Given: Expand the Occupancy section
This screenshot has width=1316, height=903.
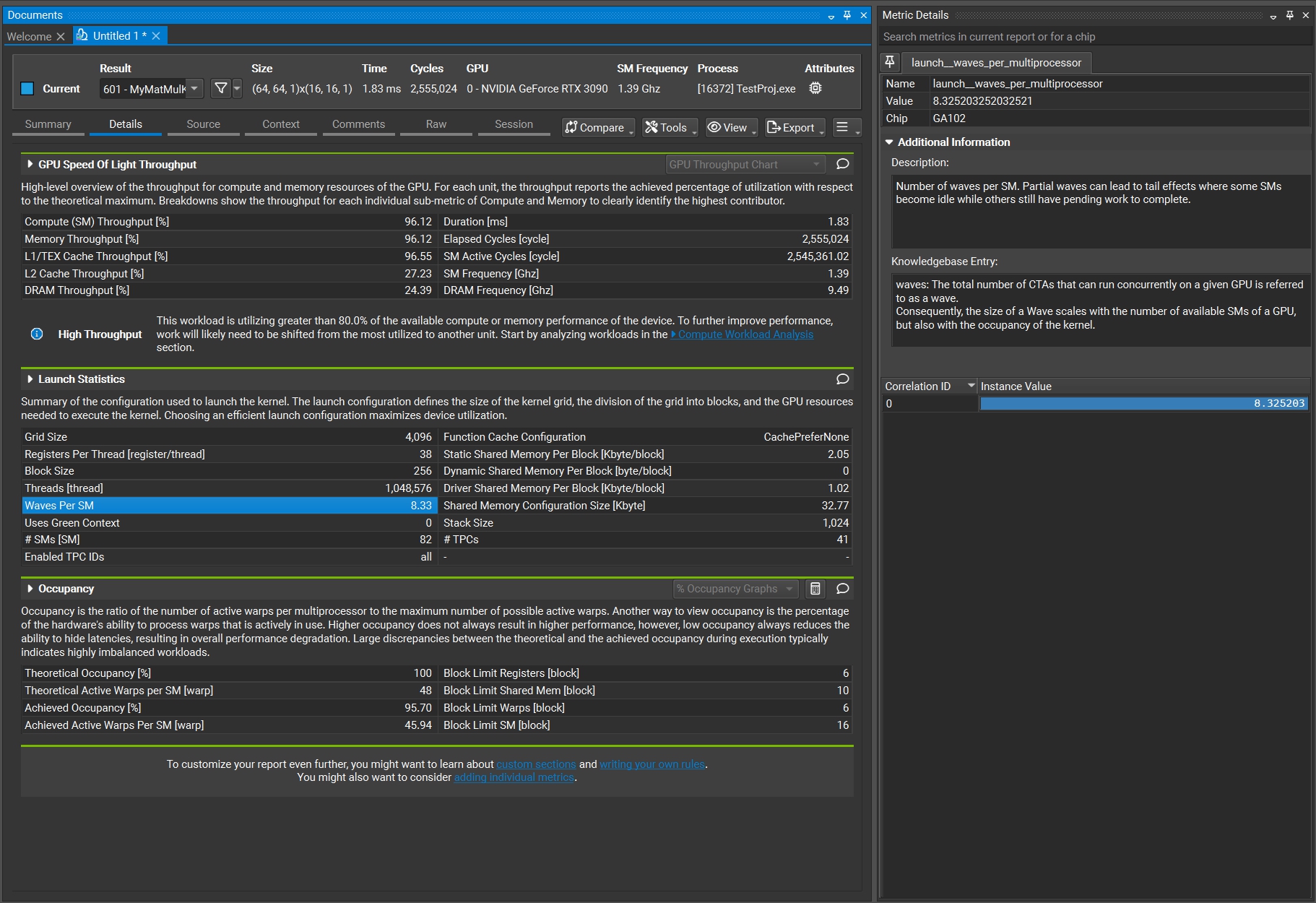Looking at the screenshot, I should coord(30,589).
